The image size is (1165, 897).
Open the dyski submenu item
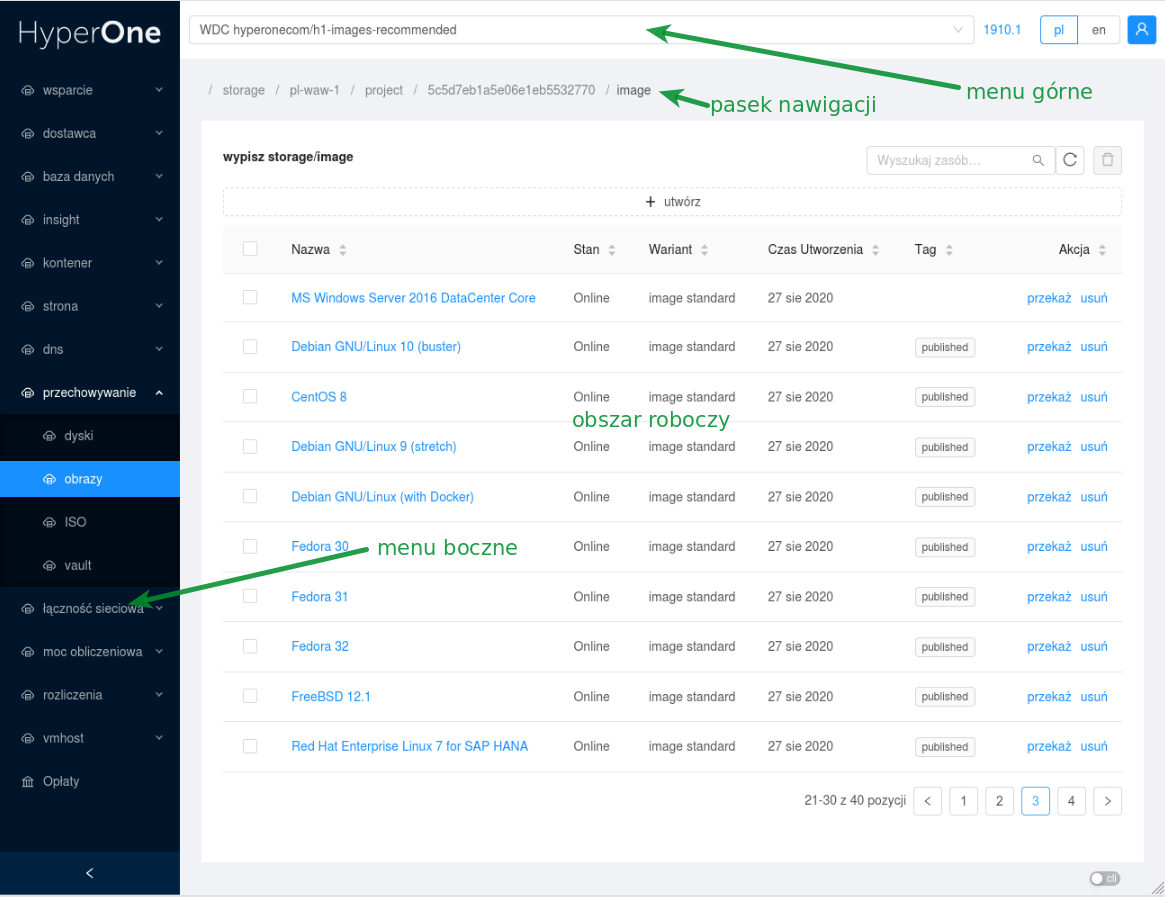tap(78, 436)
